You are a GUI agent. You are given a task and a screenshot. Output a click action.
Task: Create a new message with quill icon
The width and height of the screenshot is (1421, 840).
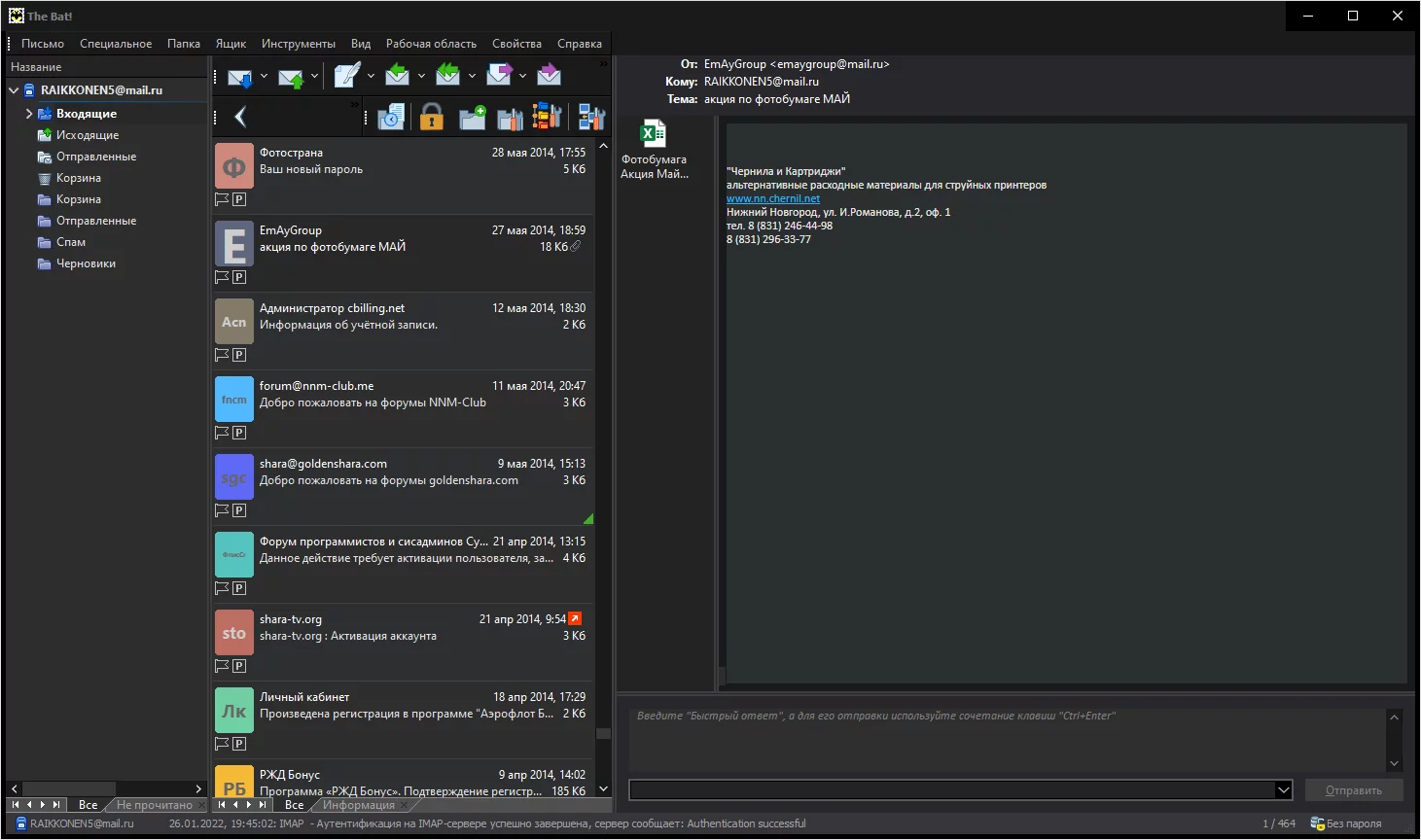pyautogui.click(x=347, y=76)
